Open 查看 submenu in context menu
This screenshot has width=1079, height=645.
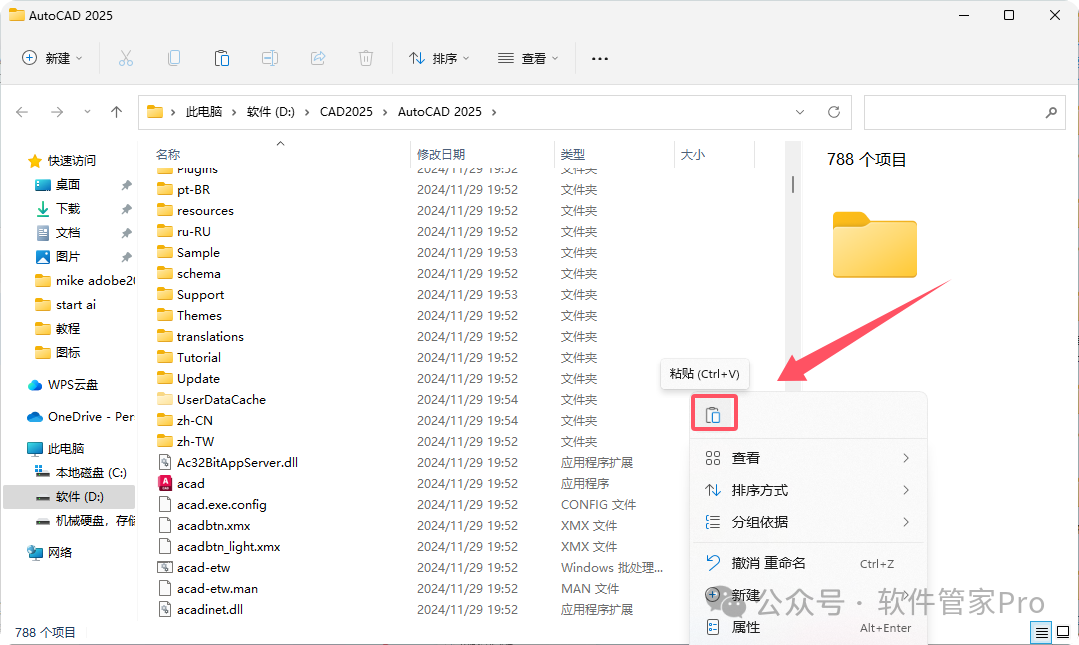[x=808, y=458]
